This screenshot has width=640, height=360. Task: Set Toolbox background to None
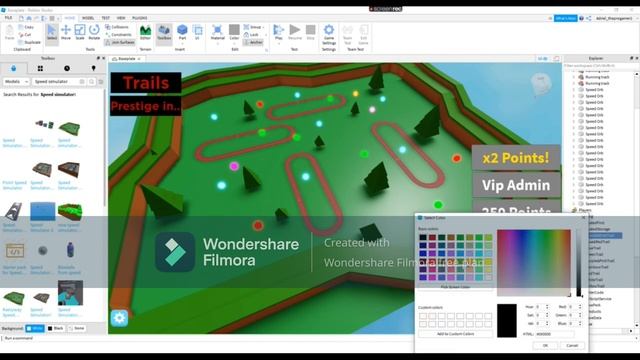pyautogui.click(x=76, y=328)
